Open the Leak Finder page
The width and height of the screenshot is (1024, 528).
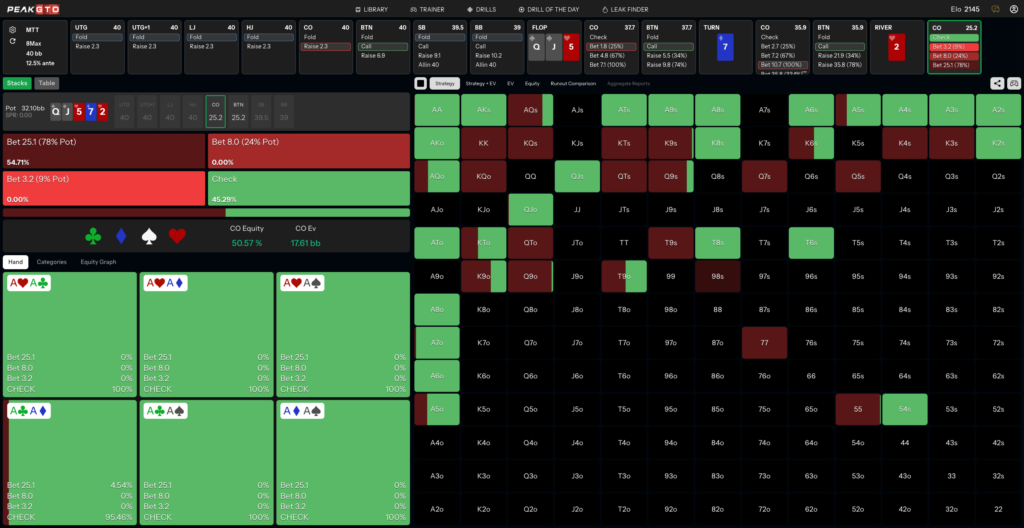[x=624, y=9]
